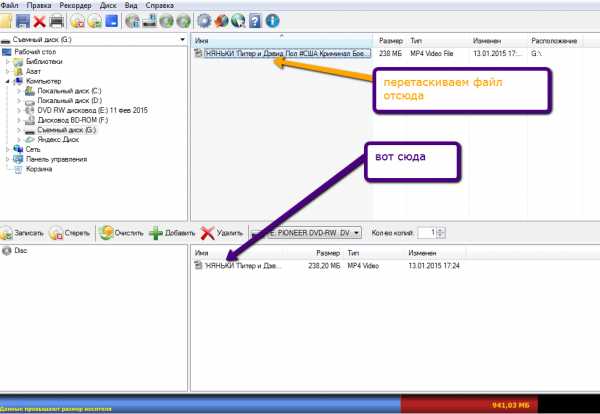This screenshot has height=414, width=600.
Task: Click the copies count stepper arrows
Action: click(x=441, y=232)
